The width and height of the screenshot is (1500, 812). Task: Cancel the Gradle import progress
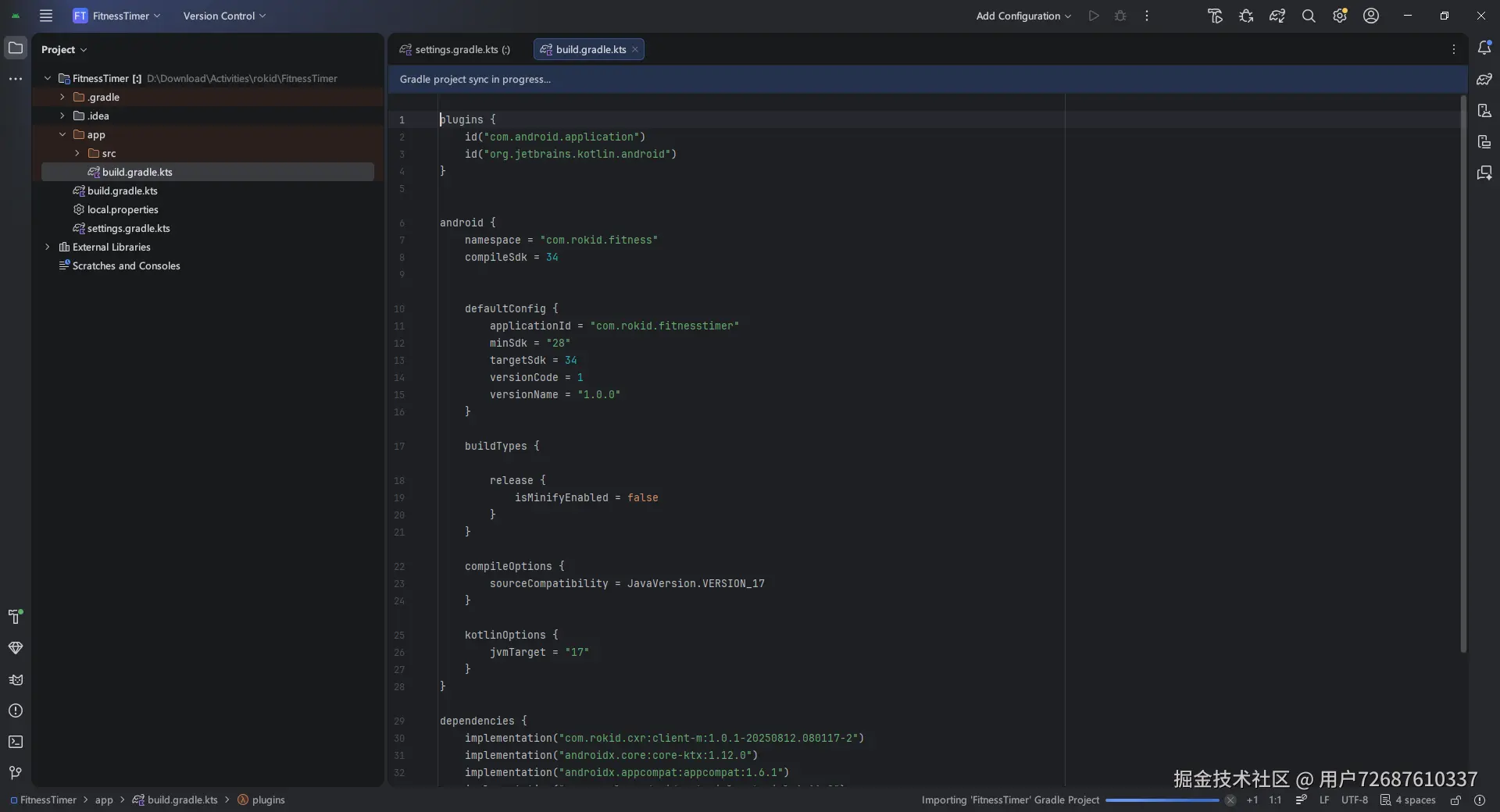click(x=1230, y=800)
